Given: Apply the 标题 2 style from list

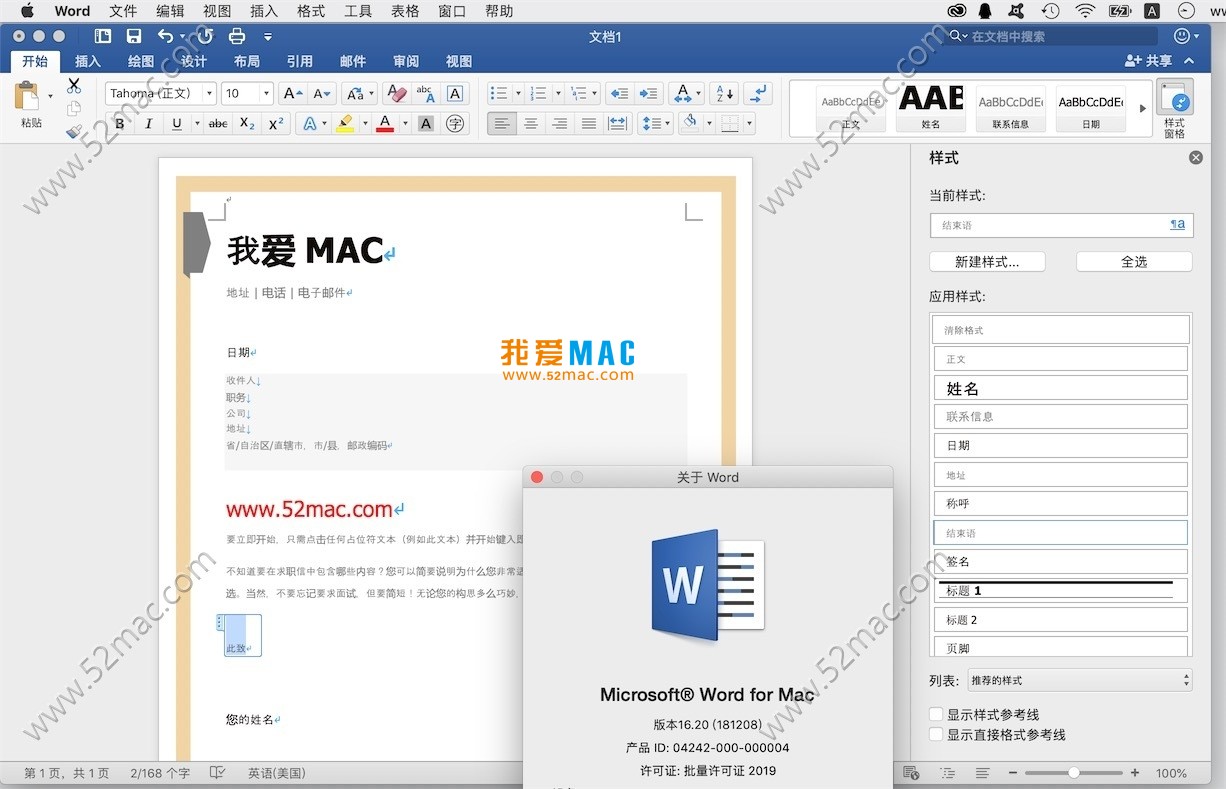Looking at the screenshot, I should (1061, 620).
